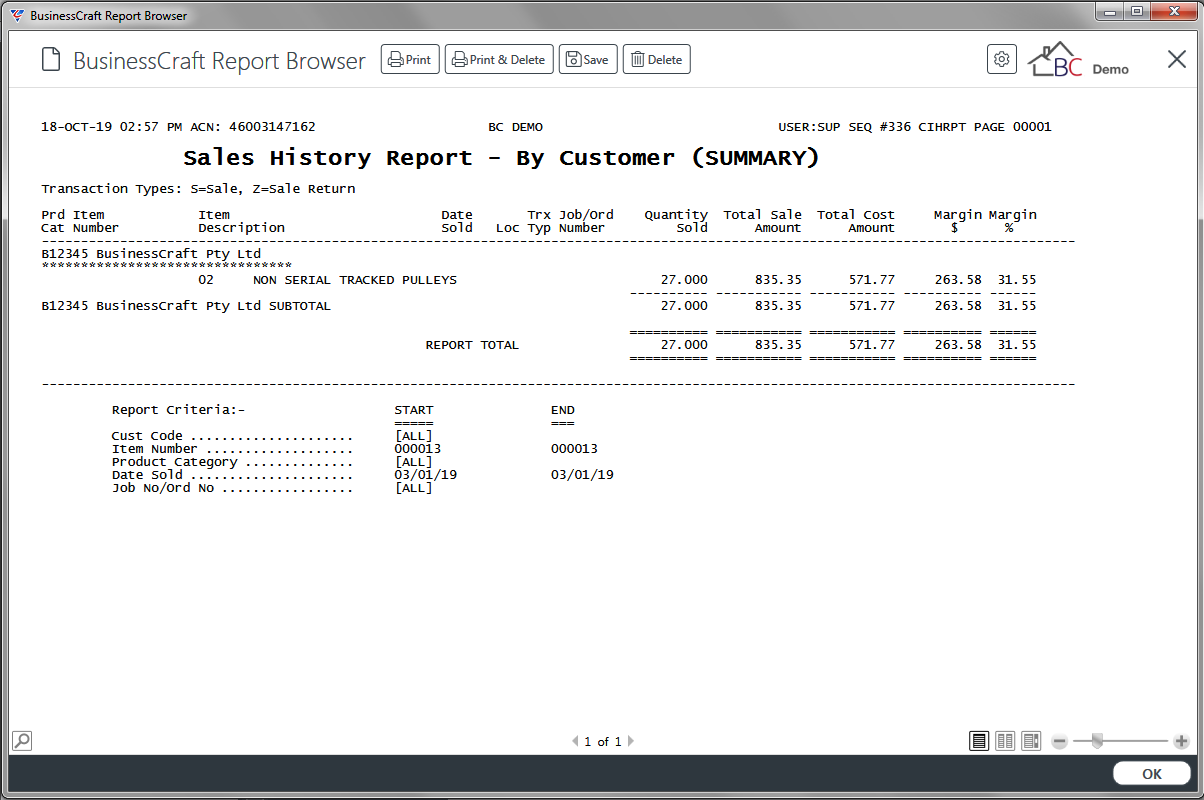This screenshot has width=1204, height=800.
Task: Click the 'NON SERIAL TRACKED PULLEYS' description
Action: click(355, 280)
